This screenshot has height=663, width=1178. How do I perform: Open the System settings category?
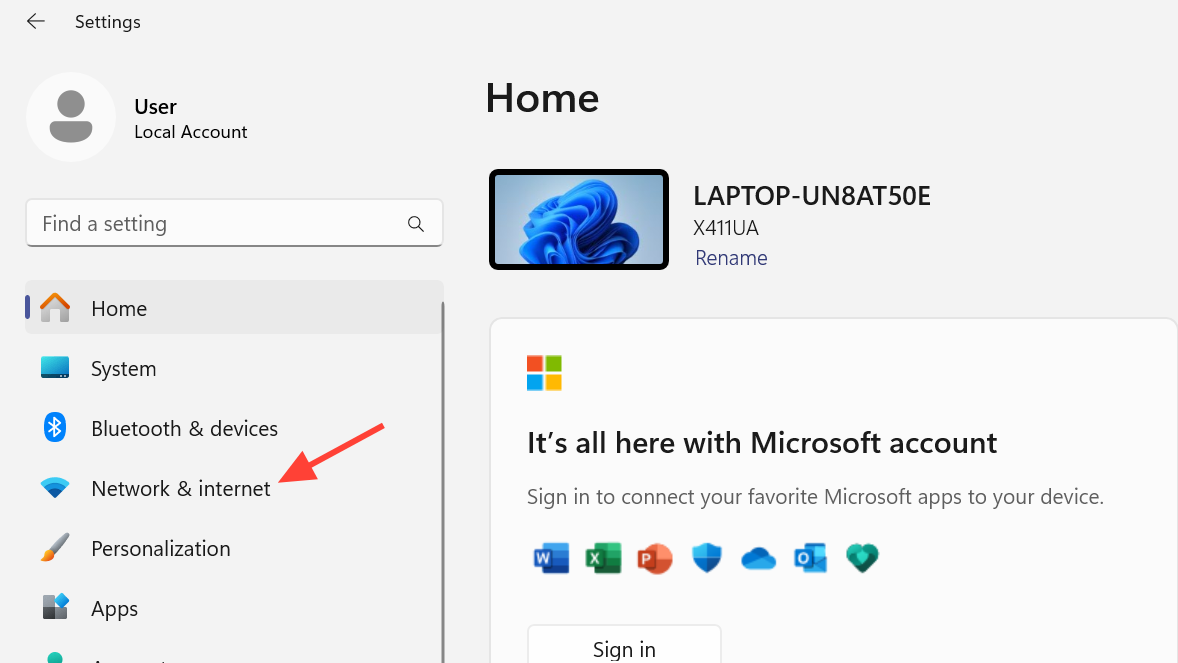point(123,369)
